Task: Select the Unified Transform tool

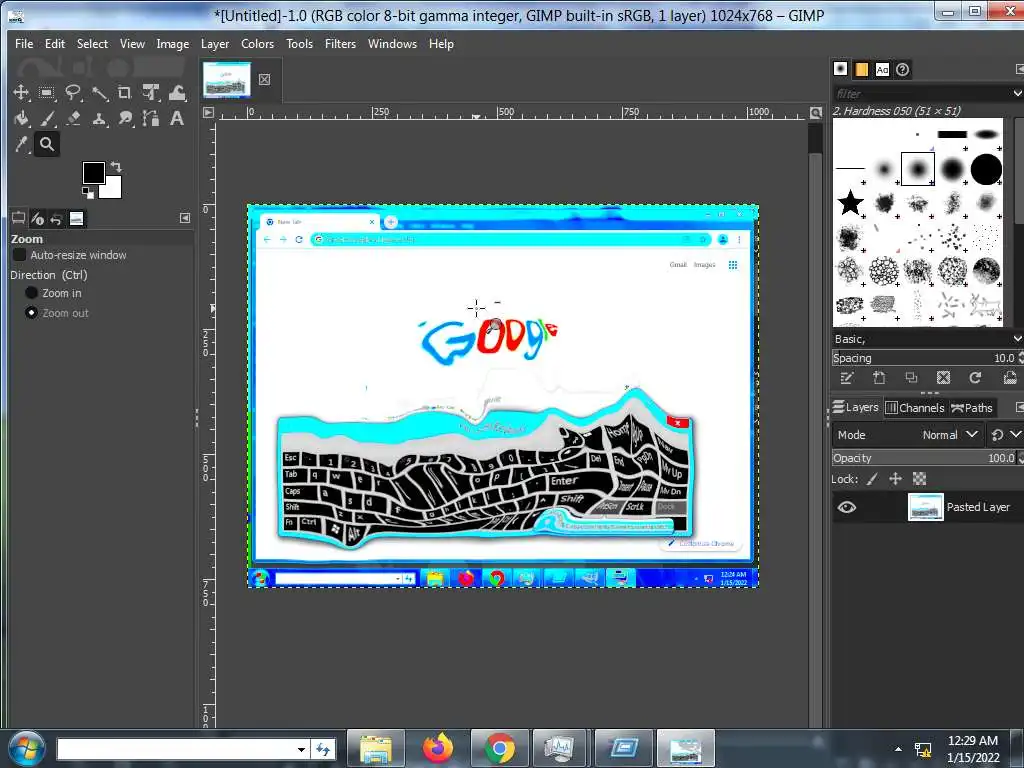Action: [151, 92]
